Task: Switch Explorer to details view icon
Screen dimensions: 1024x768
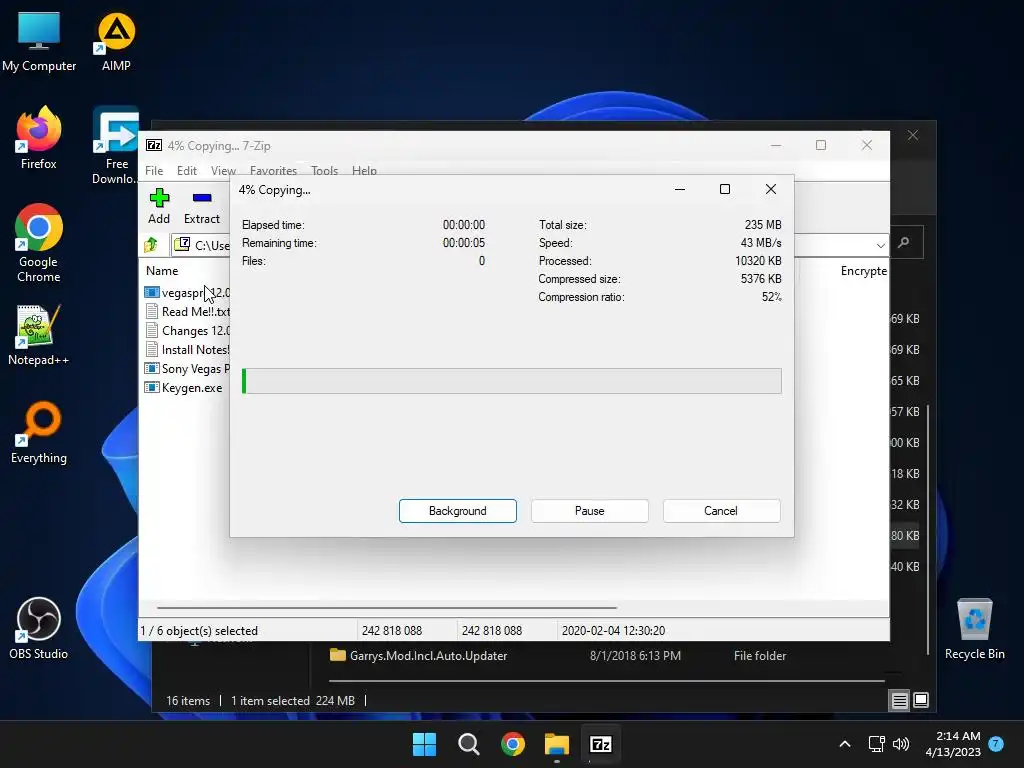Action: (x=899, y=701)
